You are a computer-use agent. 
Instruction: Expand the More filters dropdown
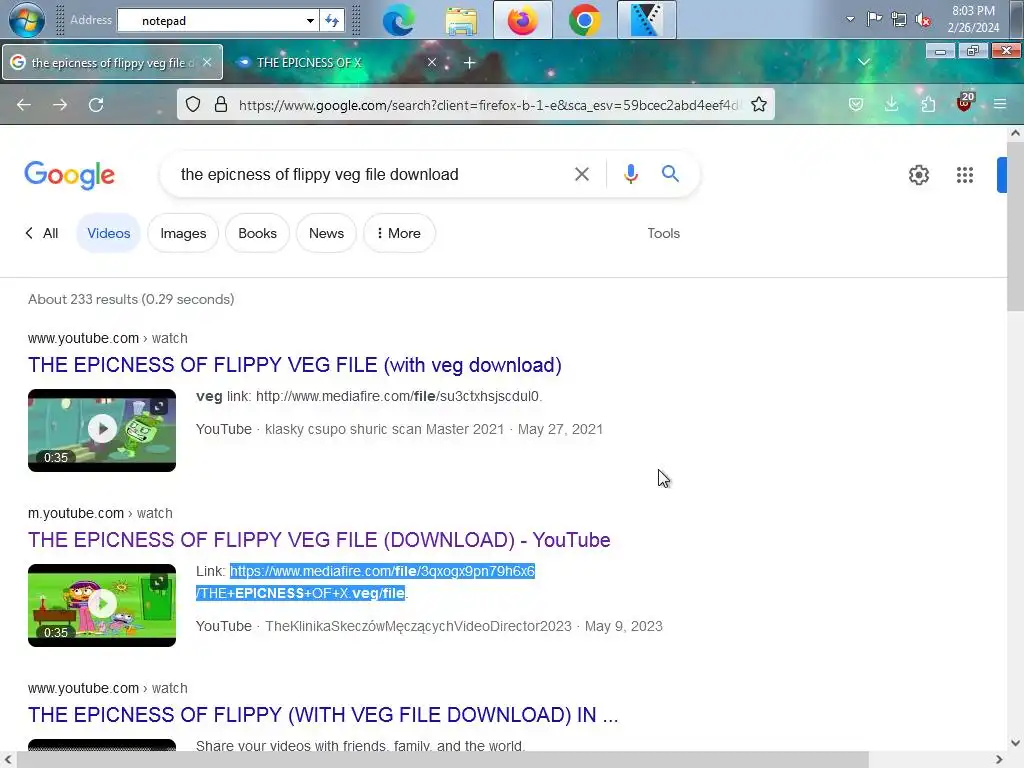click(x=399, y=233)
